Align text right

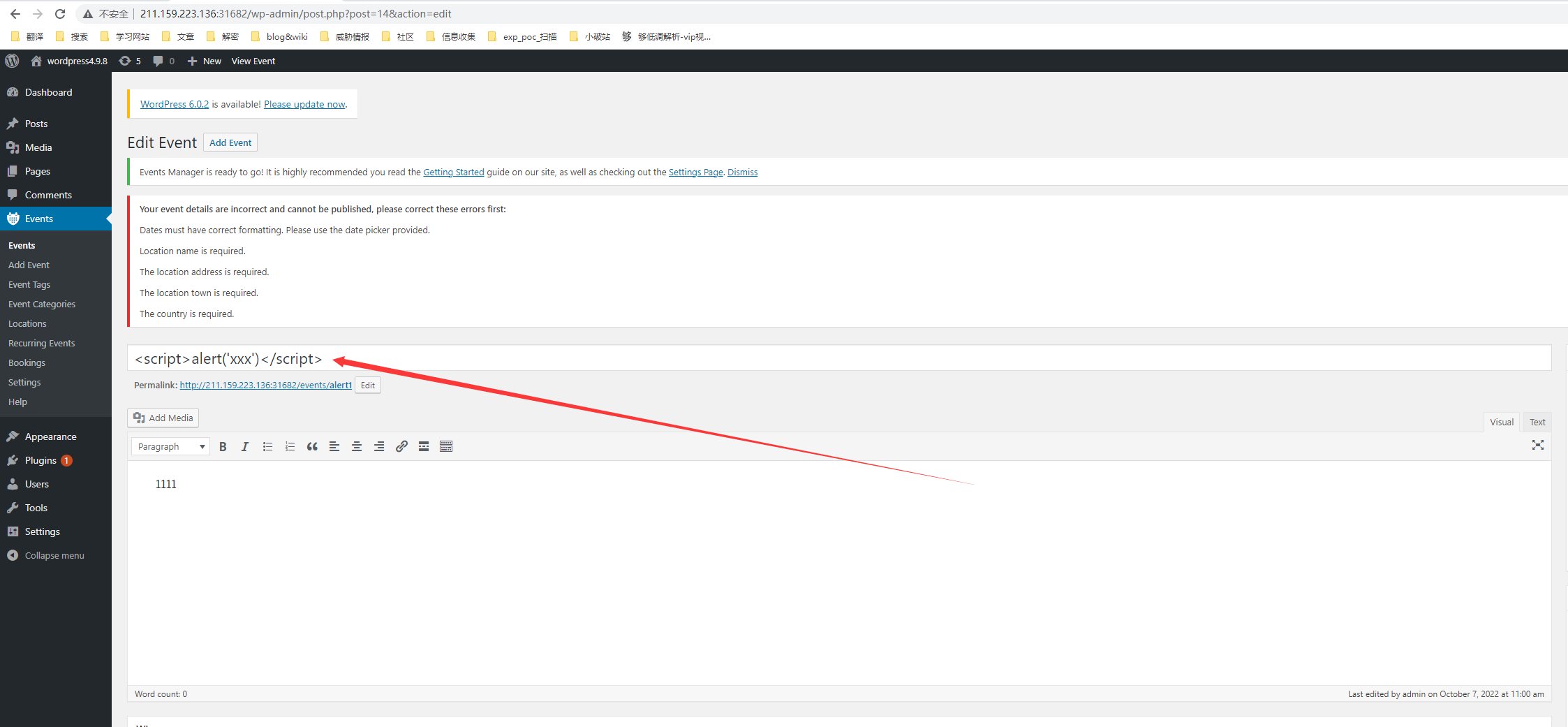pyautogui.click(x=379, y=446)
